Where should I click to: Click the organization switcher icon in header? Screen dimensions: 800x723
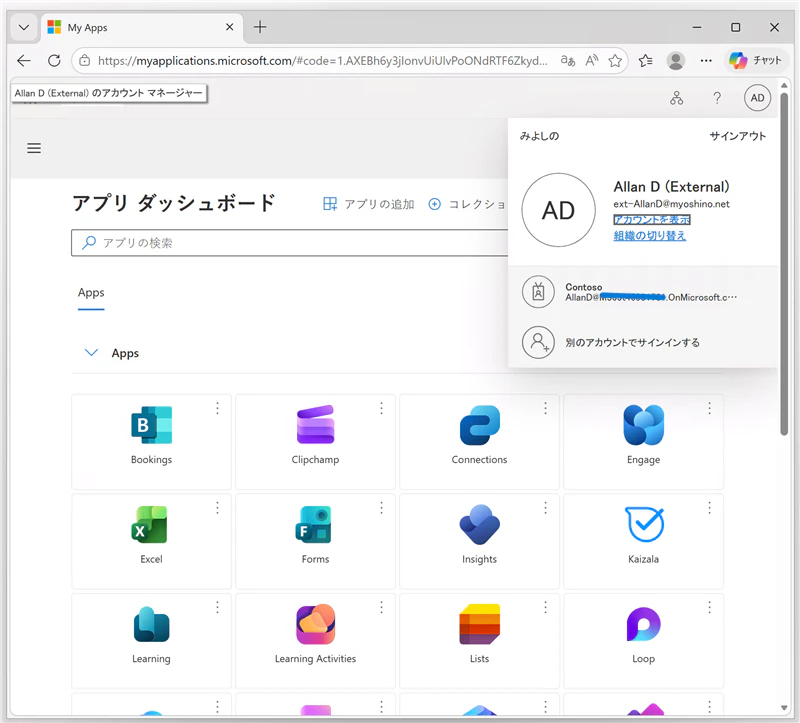point(677,98)
